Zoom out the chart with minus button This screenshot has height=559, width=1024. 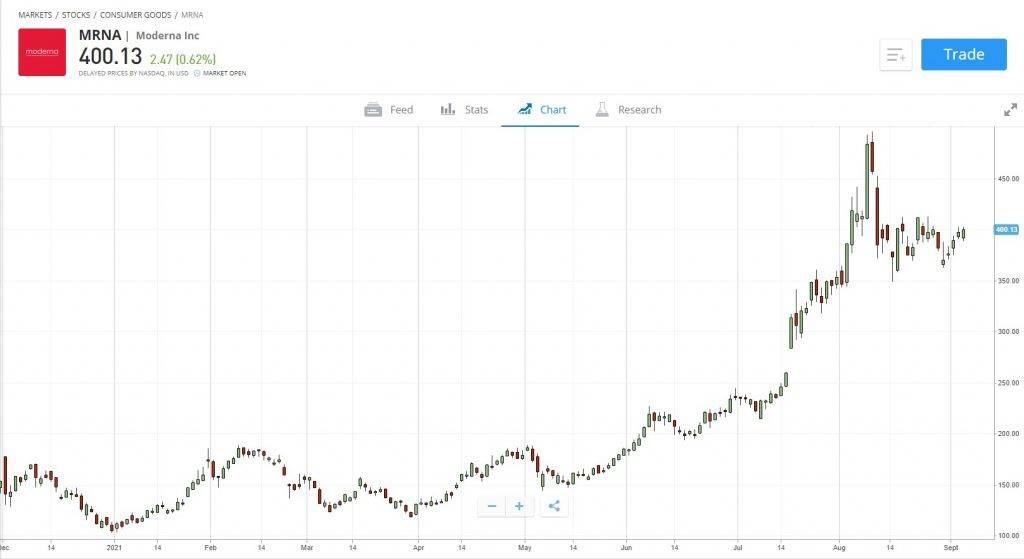tap(492, 506)
